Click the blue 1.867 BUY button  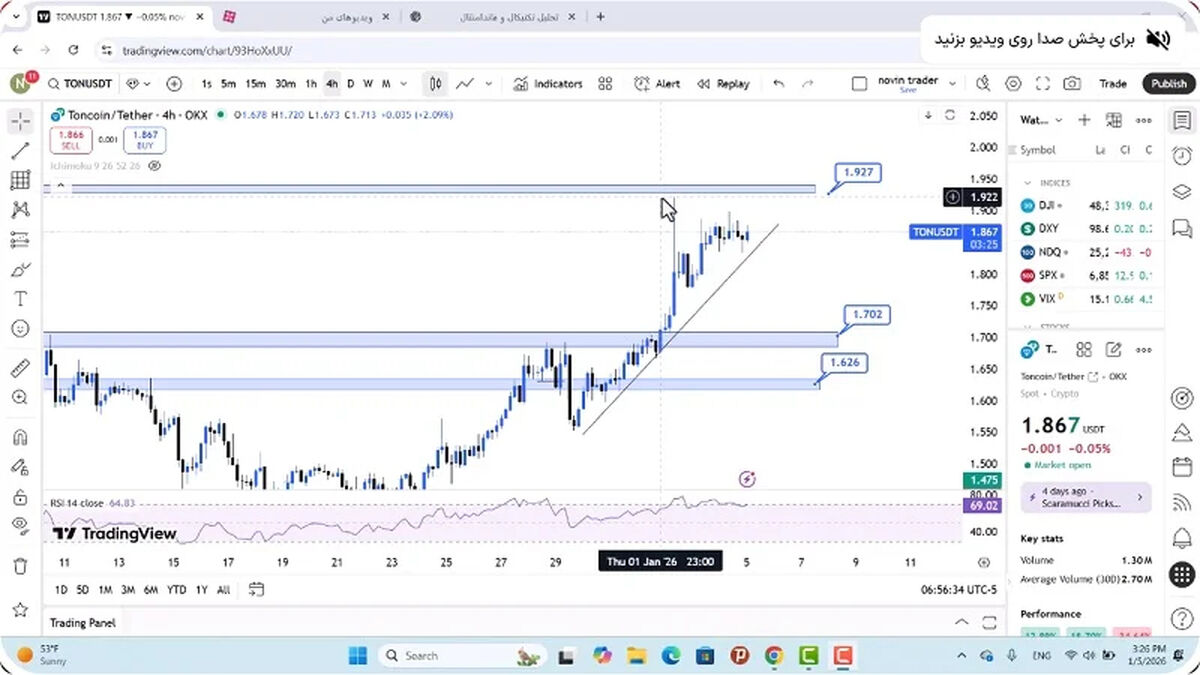click(145, 139)
